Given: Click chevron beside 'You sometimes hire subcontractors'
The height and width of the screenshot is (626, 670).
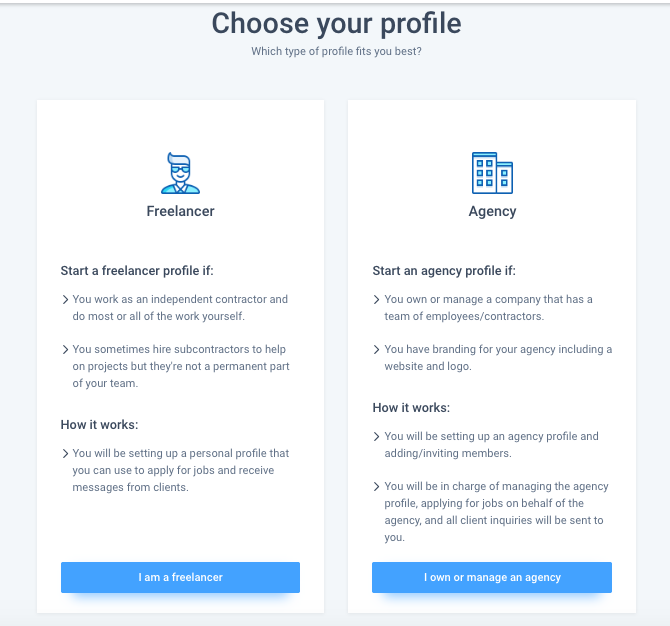Looking at the screenshot, I should pyautogui.click(x=65, y=350).
